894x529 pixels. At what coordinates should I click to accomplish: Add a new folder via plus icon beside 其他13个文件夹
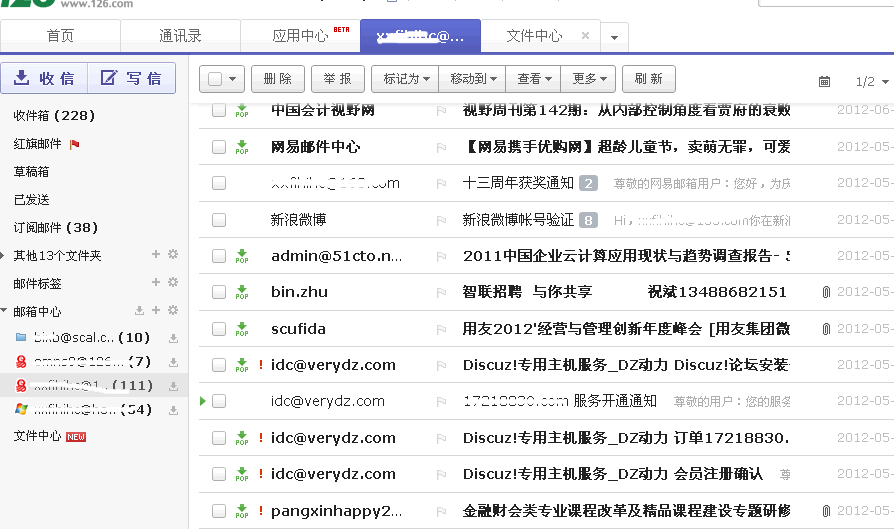coord(156,254)
